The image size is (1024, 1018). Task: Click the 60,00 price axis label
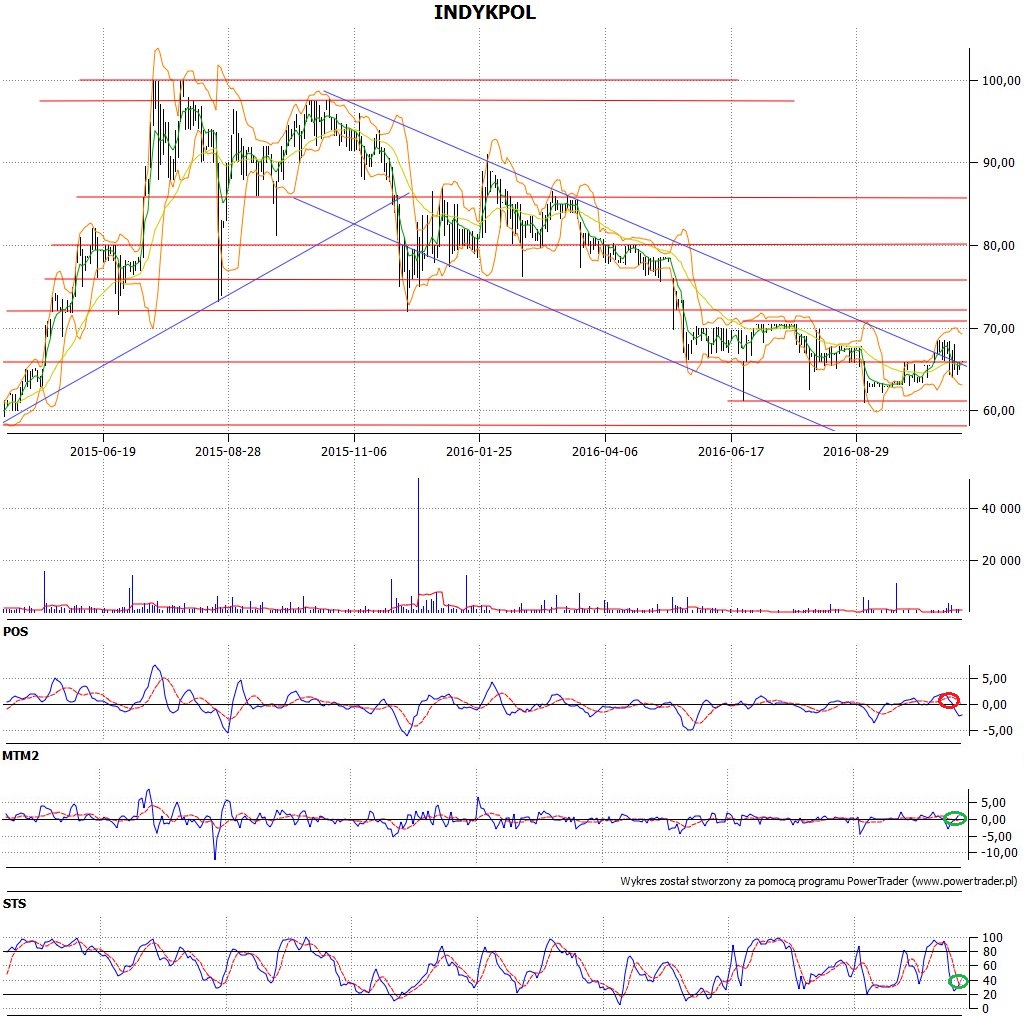(999, 411)
